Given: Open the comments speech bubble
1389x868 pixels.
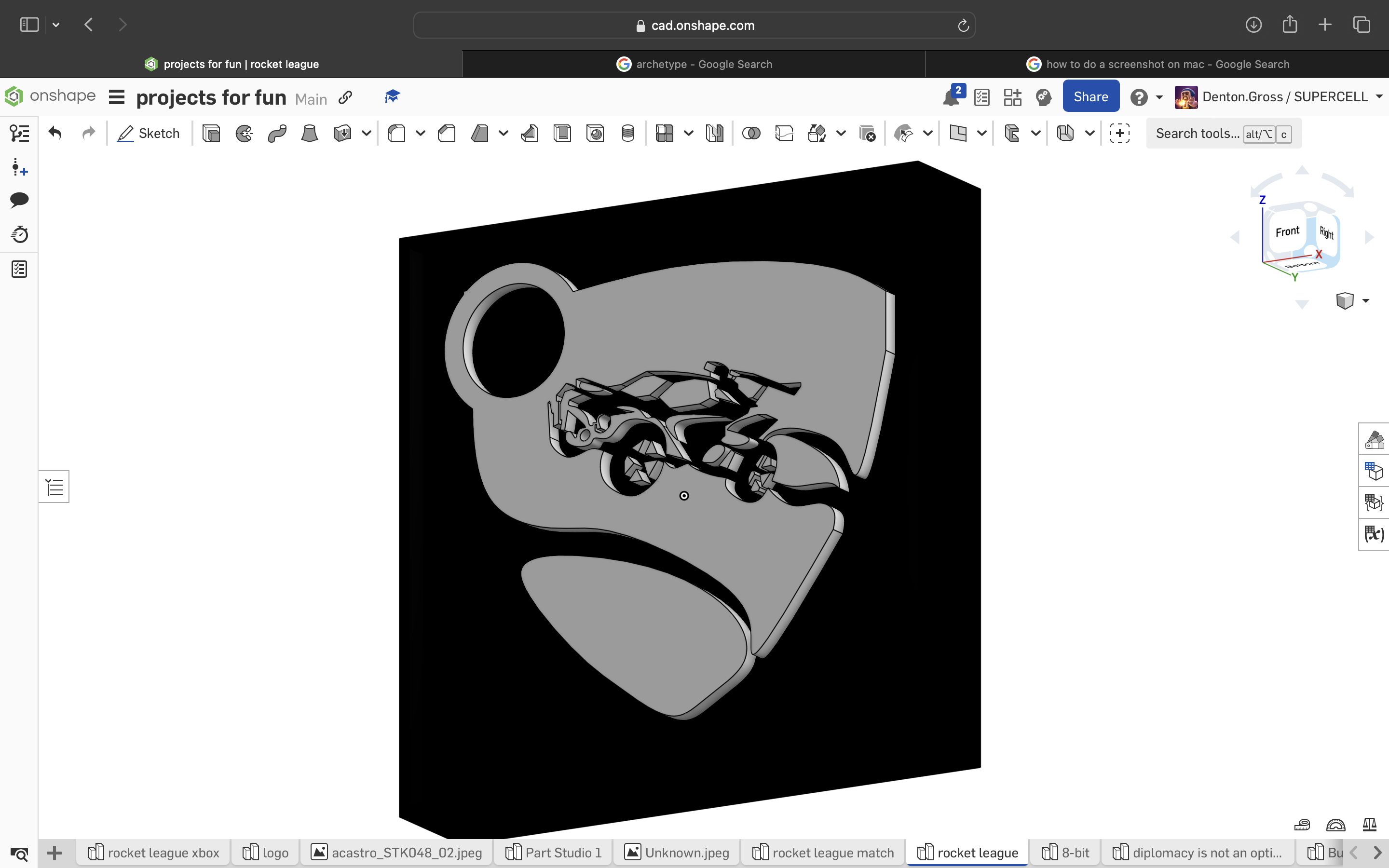Looking at the screenshot, I should pyautogui.click(x=19, y=200).
